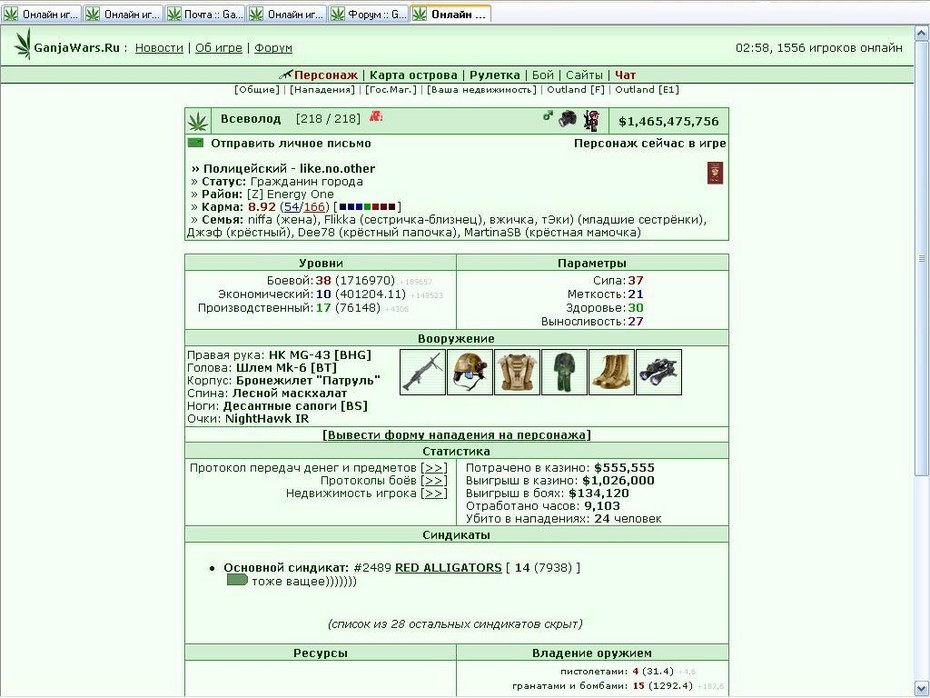Image resolution: width=930 pixels, height=698 pixels.
Task: Click positive karma count 54
Action: click(x=291, y=207)
